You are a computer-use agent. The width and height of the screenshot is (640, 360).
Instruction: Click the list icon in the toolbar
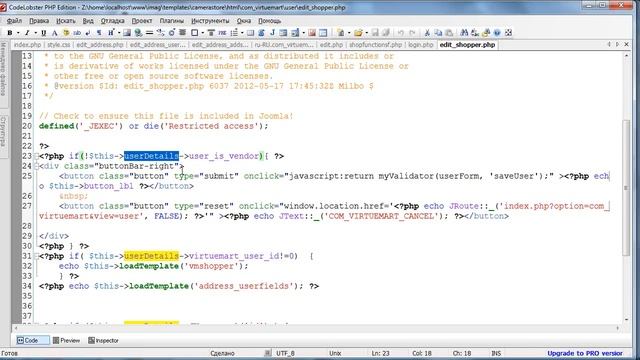(234, 33)
